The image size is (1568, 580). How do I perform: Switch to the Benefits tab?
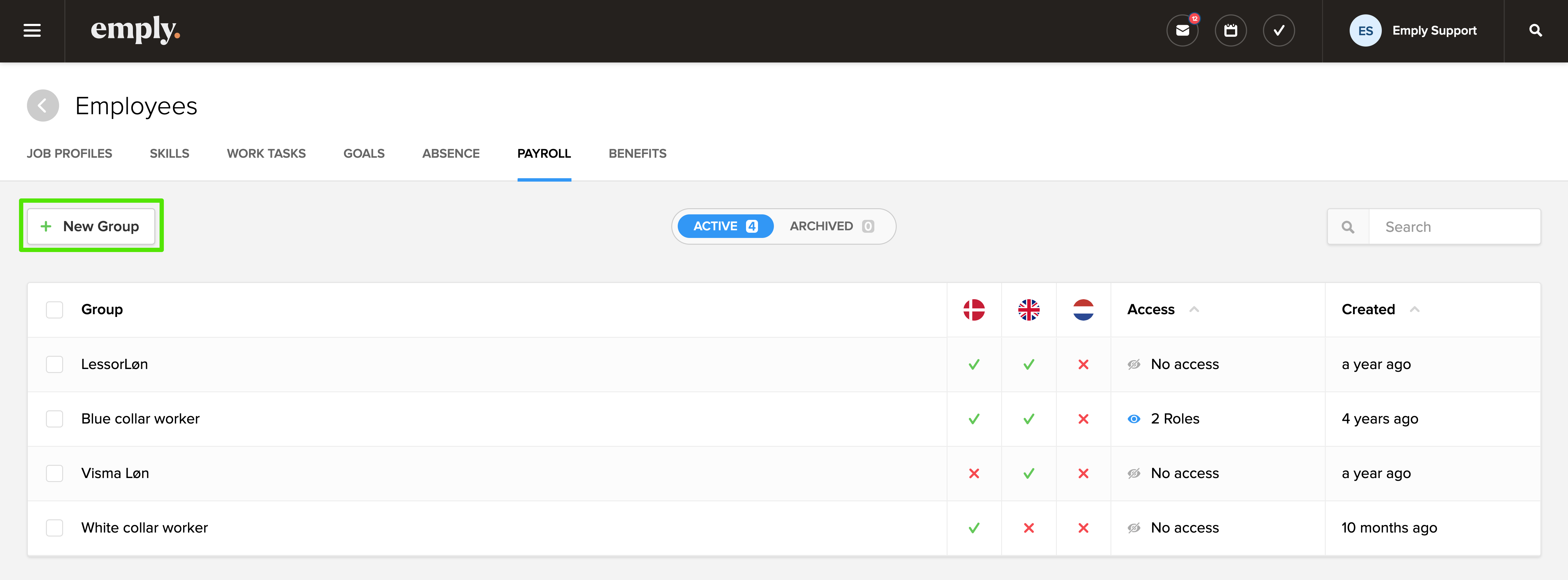coord(637,154)
